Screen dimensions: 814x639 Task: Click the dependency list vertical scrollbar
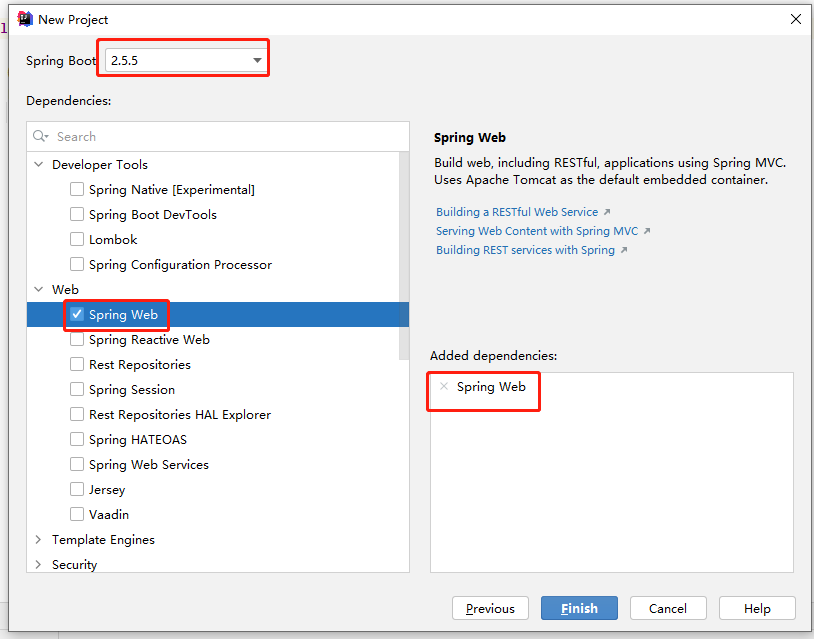(x=404, y=255)
